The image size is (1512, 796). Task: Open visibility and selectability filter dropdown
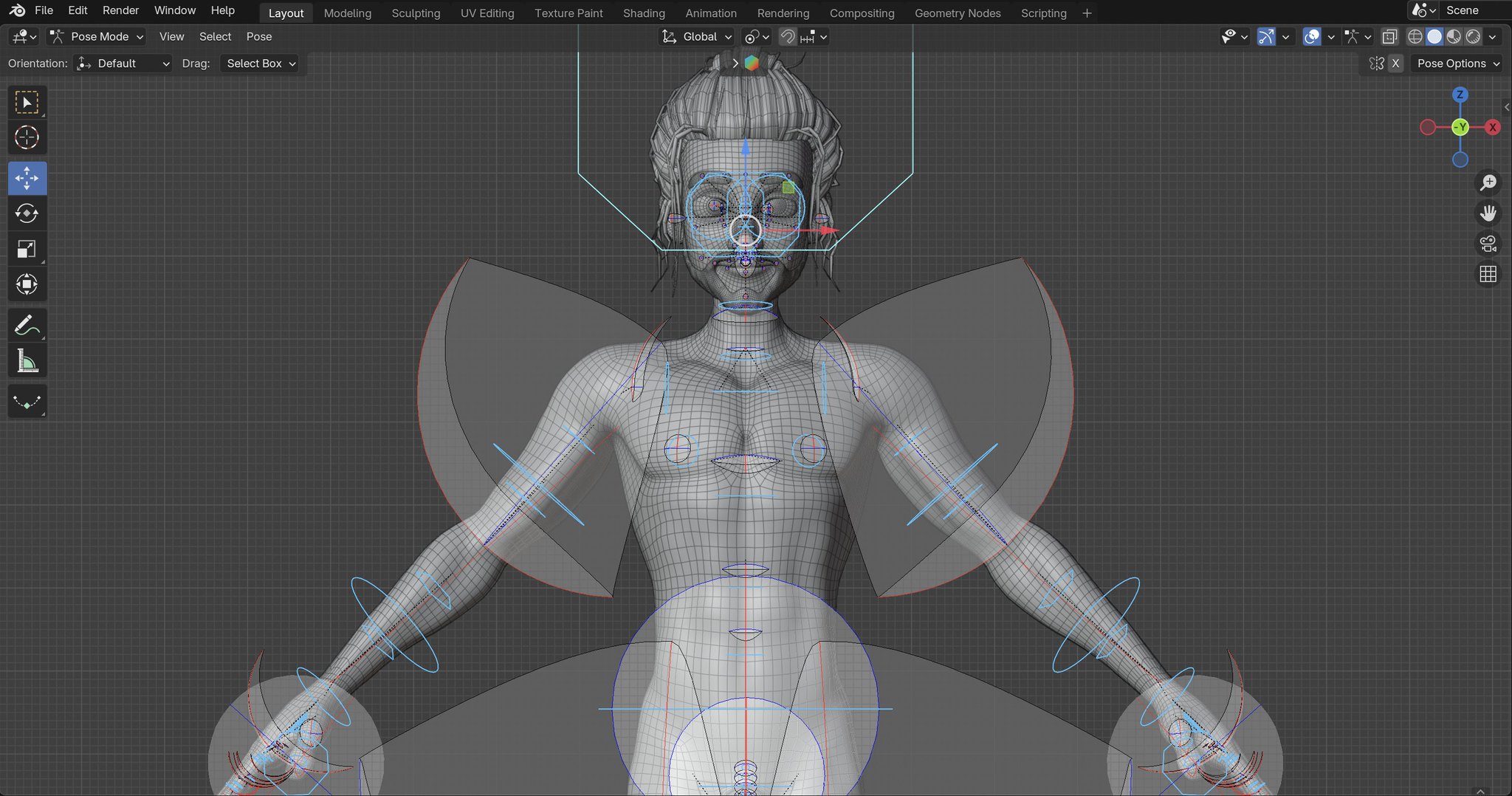tap(1234, 36)
